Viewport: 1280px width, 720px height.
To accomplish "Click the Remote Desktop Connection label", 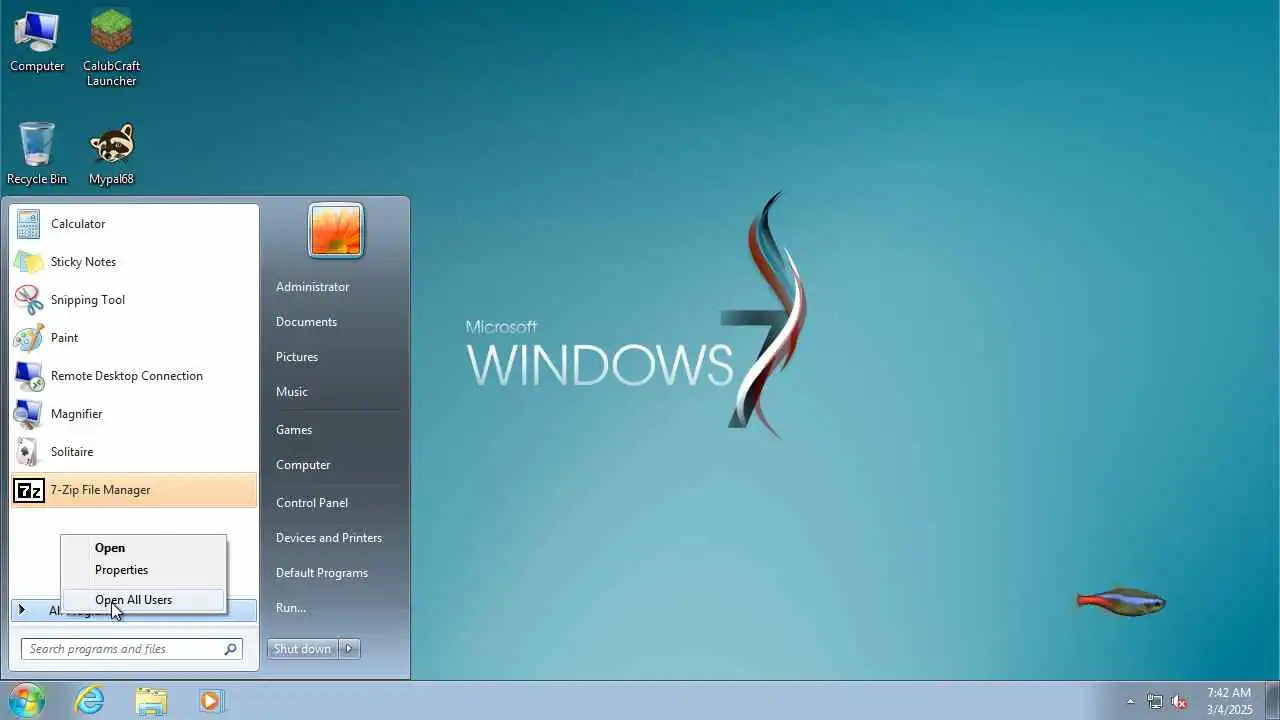I will click(x=127, y=376).
